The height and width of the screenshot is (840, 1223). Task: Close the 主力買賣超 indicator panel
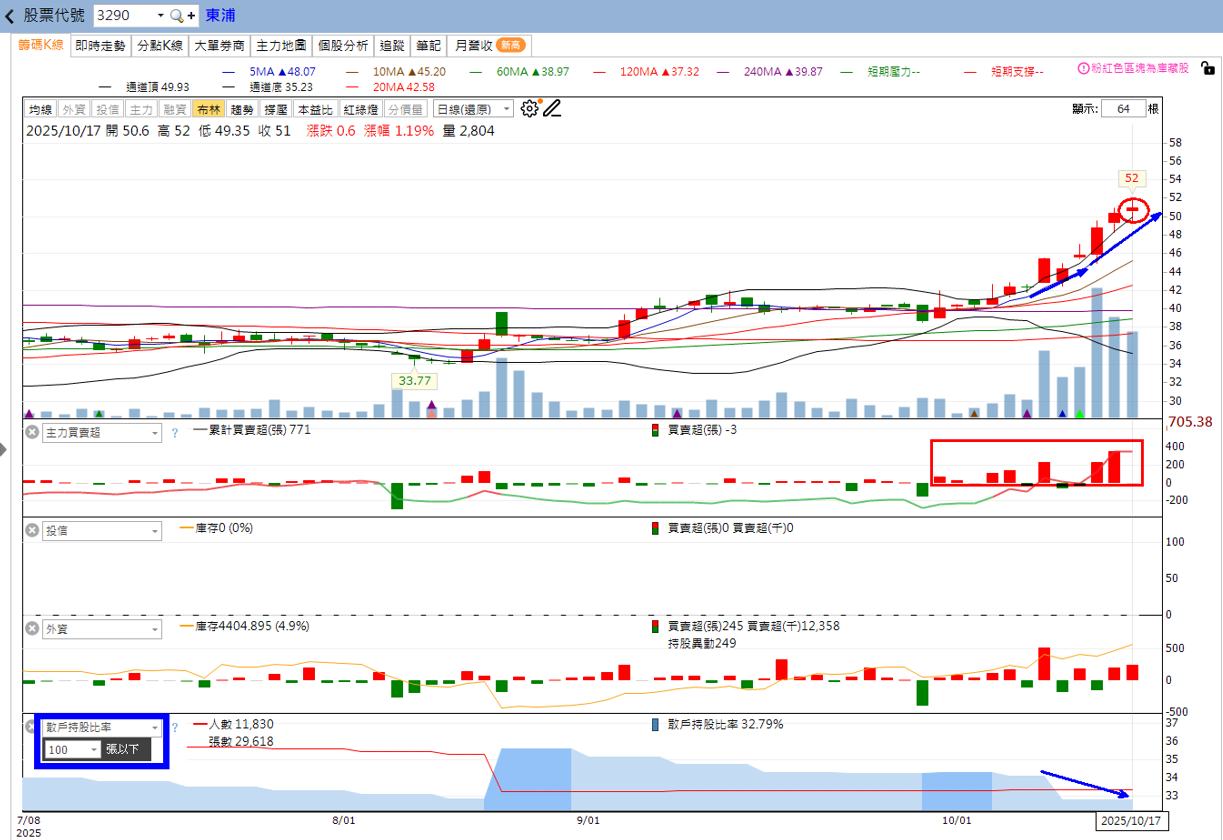[31, 433]
